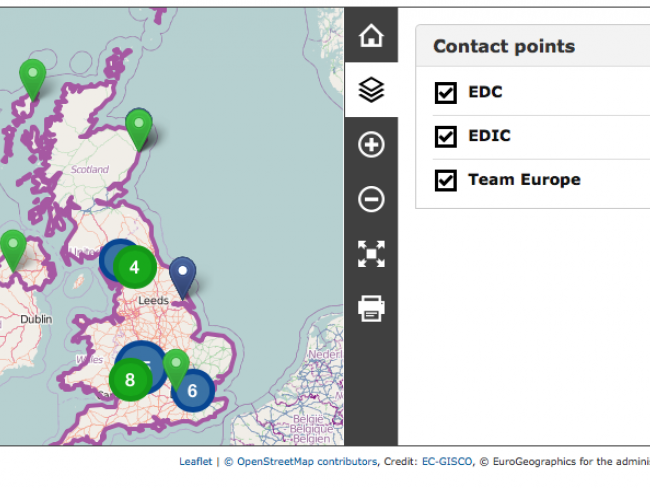Select the dark blue marker near Leeds
This screenshot has width=650, height=488.
182,276
